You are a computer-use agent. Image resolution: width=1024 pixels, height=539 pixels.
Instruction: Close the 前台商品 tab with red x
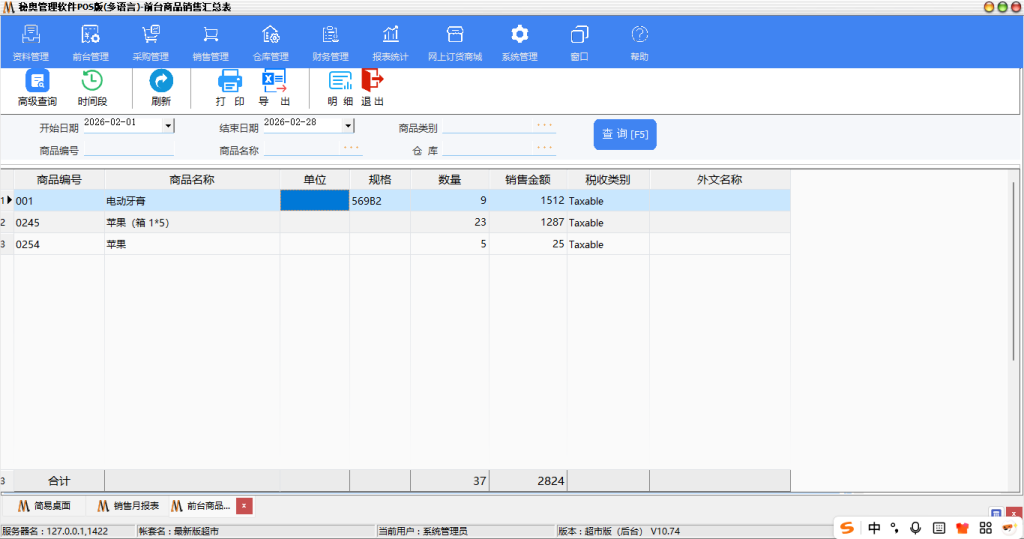click(244, 506)
